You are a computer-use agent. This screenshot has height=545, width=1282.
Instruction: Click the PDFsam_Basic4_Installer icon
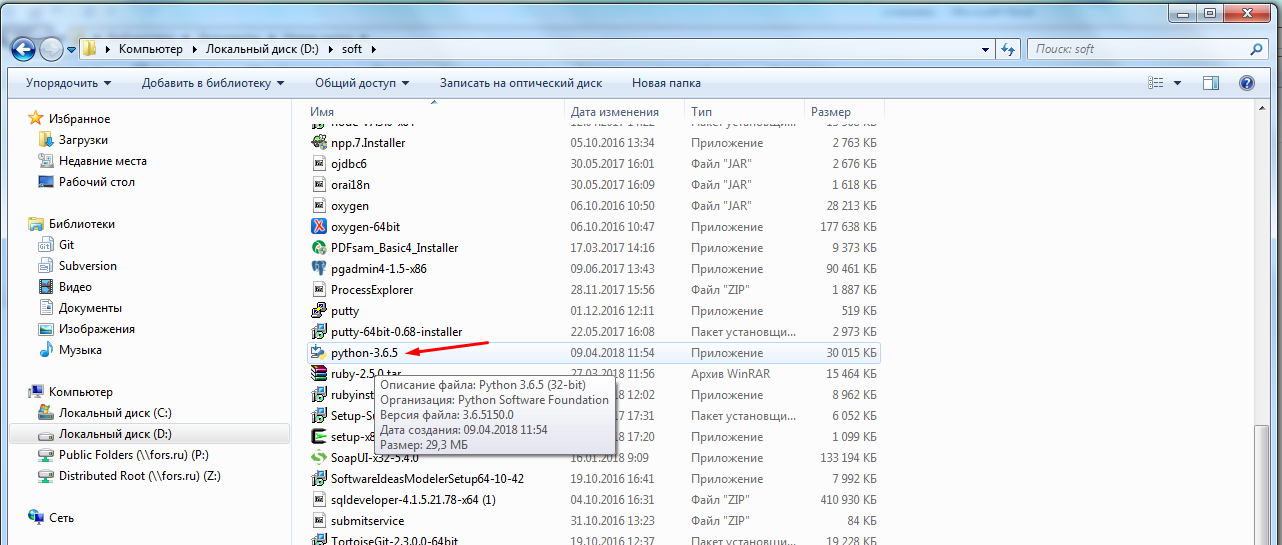tap(319, 248)
